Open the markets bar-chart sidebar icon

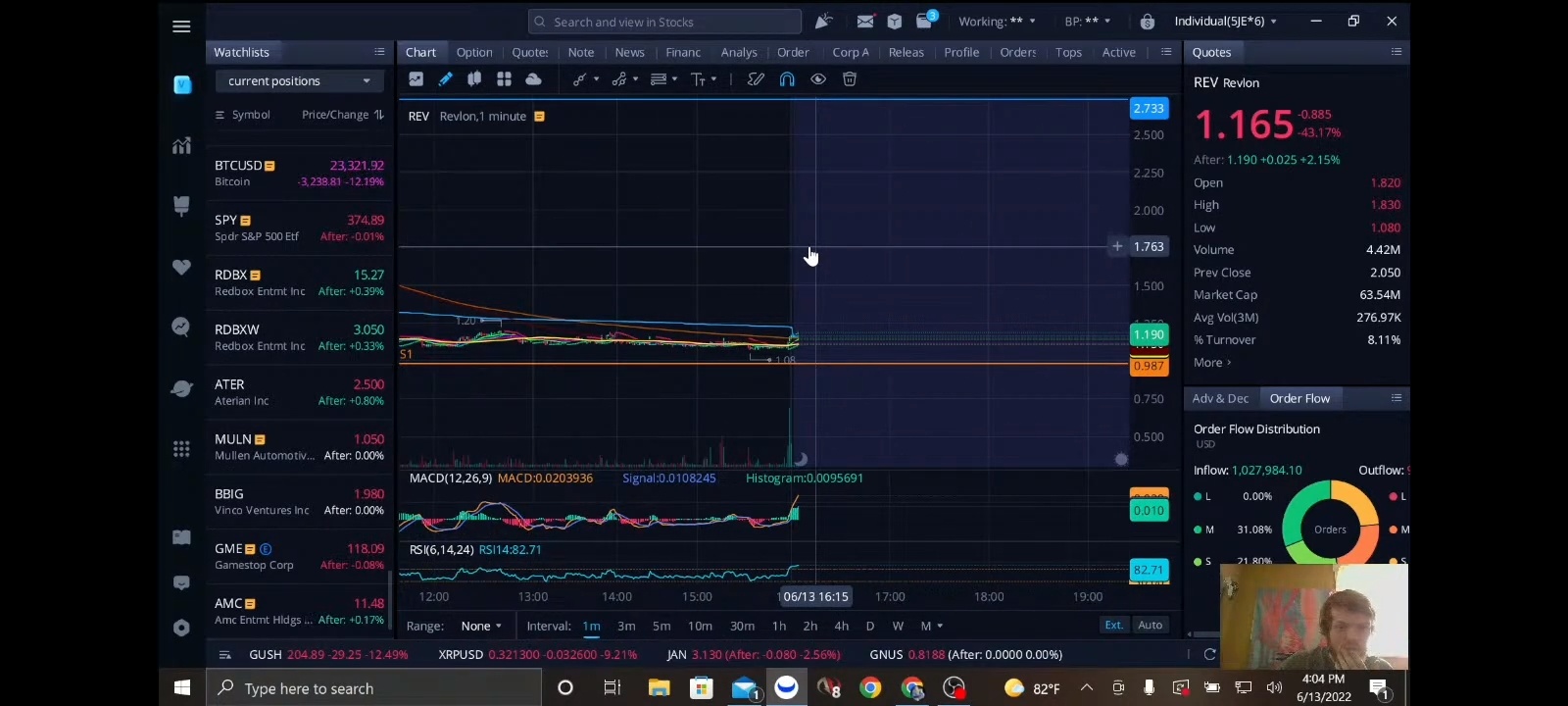(x=181, y=146)
